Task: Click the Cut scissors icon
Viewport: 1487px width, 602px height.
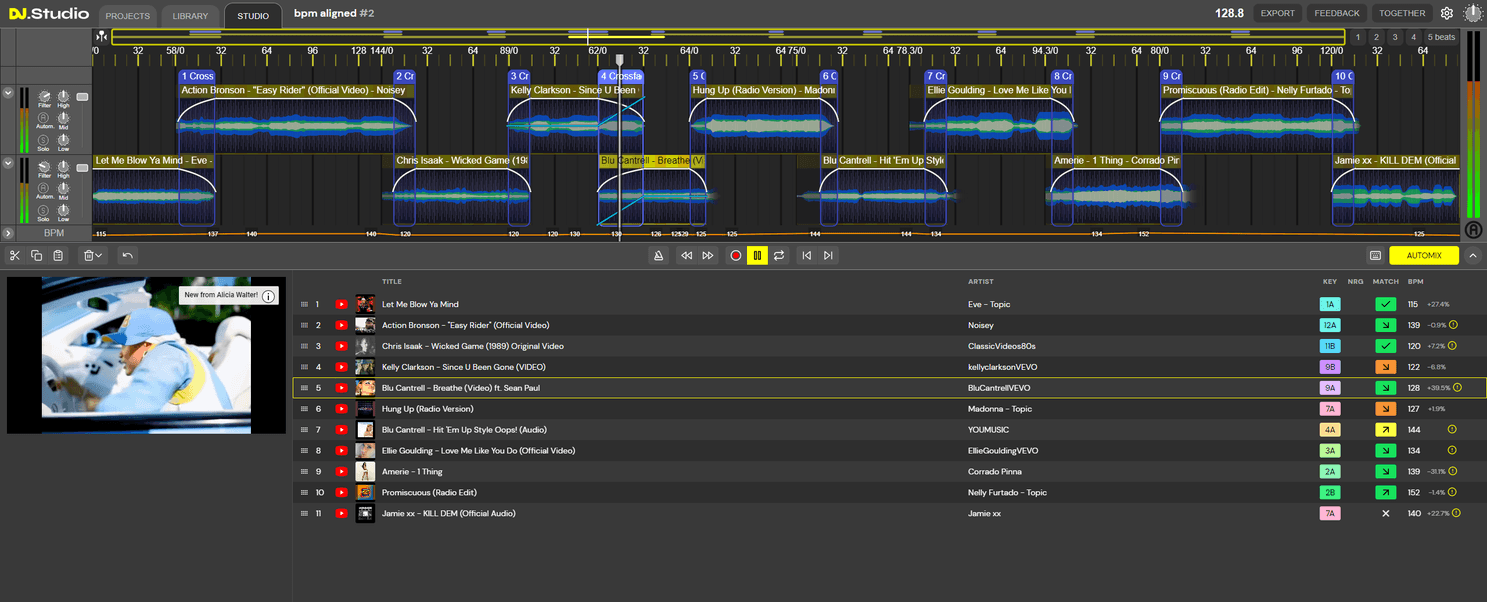Action: tap(15, 256)
